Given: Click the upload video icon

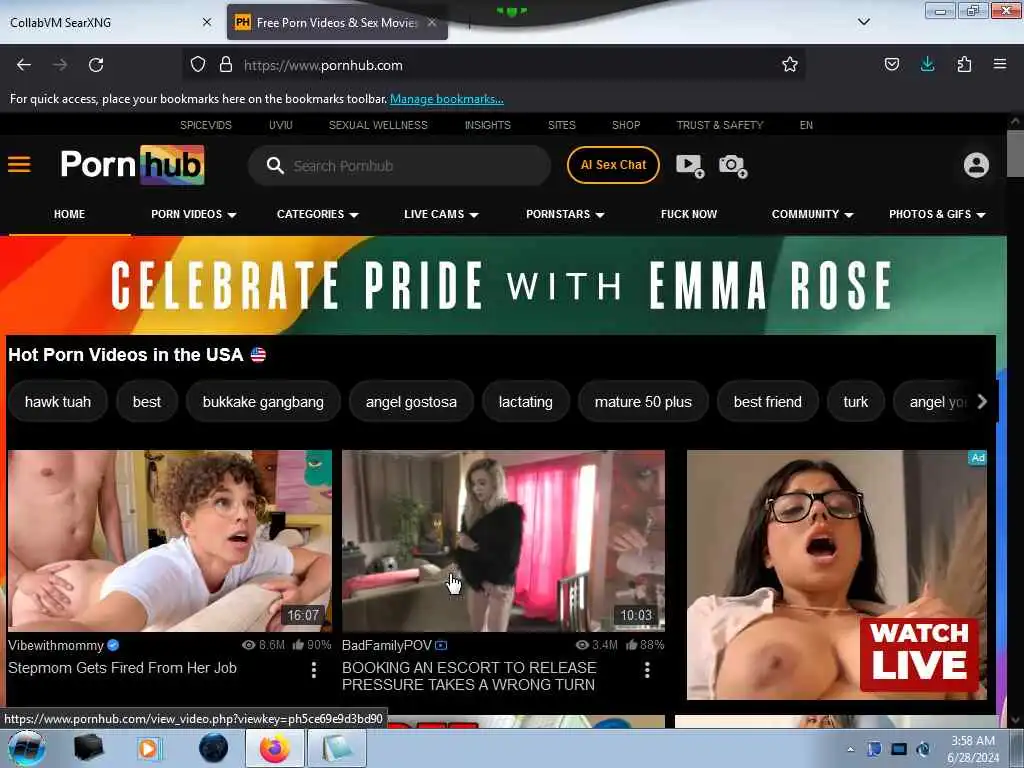Looking at the screenshot, I should tap(690, 165).
